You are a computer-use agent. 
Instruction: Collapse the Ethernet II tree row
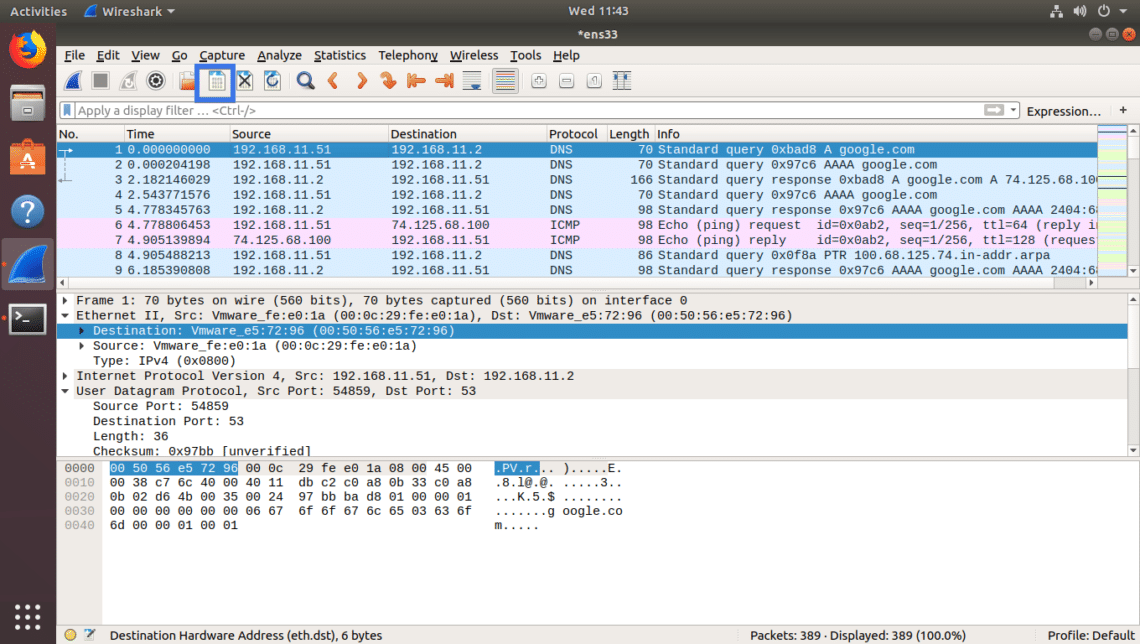65,315
